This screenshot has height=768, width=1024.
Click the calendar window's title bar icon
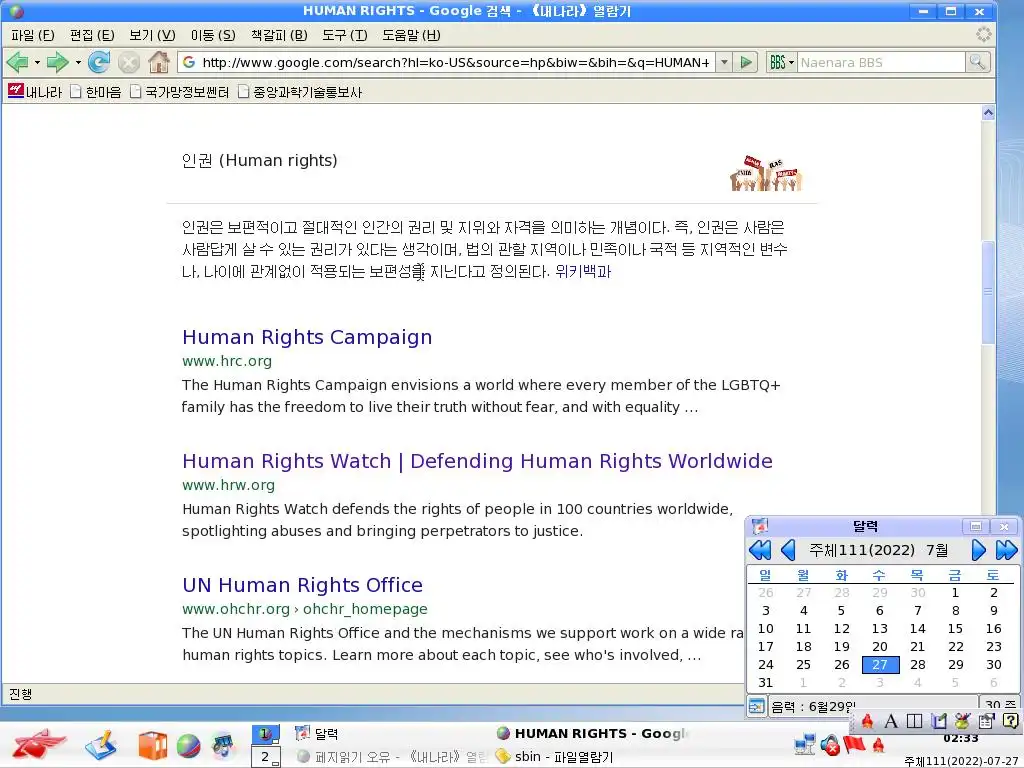coord(760,526)
